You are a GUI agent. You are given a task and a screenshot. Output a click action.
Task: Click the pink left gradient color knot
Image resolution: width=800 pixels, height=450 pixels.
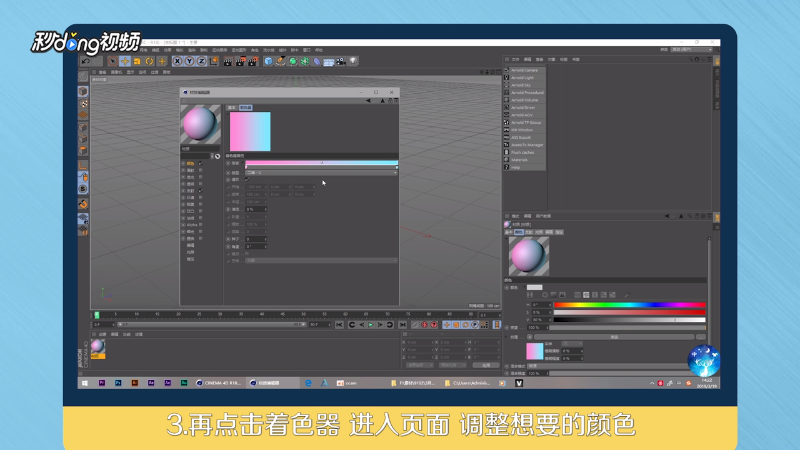[246, 167]
